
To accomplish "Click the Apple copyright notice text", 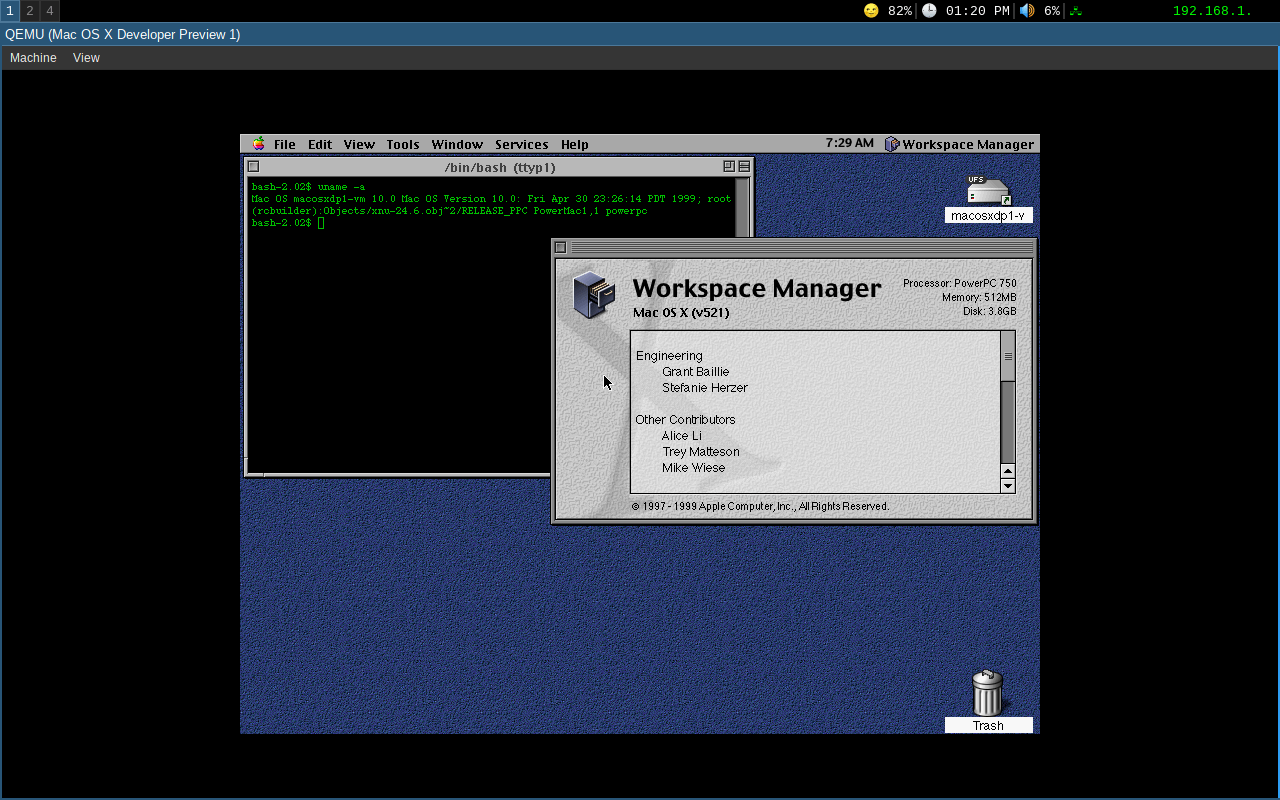I will click(760, 507).
